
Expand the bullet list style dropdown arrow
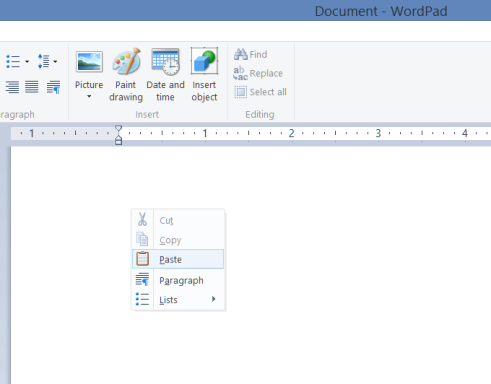tap(27, 61)
